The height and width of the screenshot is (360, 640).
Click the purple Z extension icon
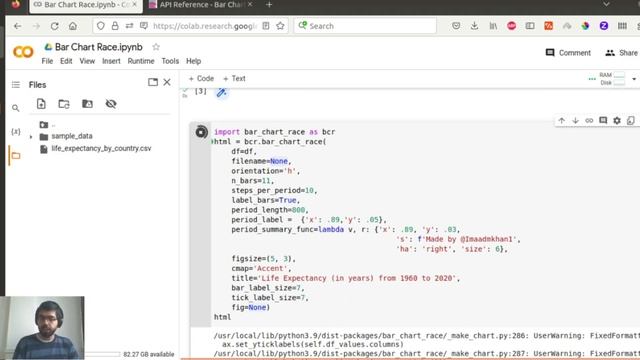[x=604, y=26]
